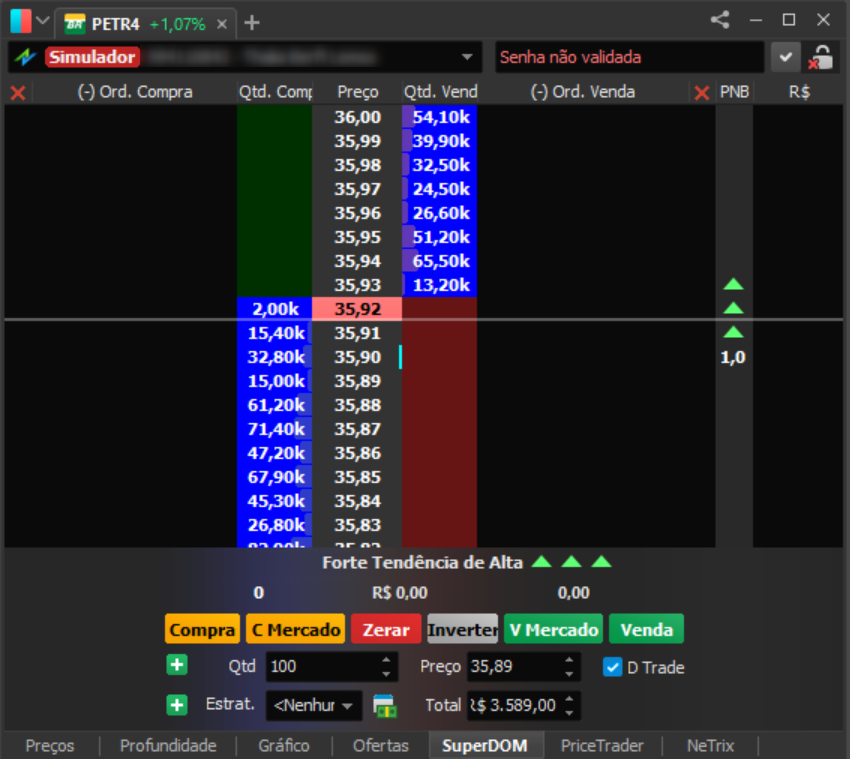The width and height of the screenshot is (850, 759).
Task: Click the price row 35,85
Action: (357, 477)
